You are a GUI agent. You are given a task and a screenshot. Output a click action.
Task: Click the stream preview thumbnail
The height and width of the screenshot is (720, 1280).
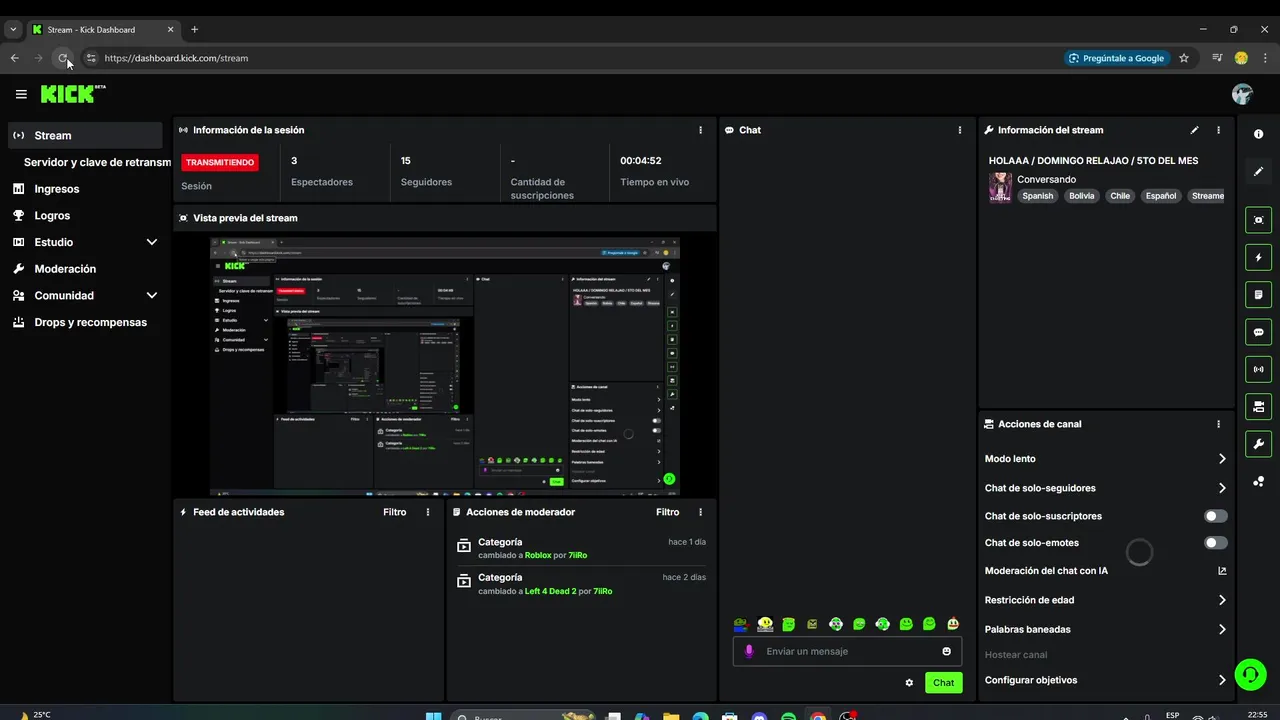[445, 366]
